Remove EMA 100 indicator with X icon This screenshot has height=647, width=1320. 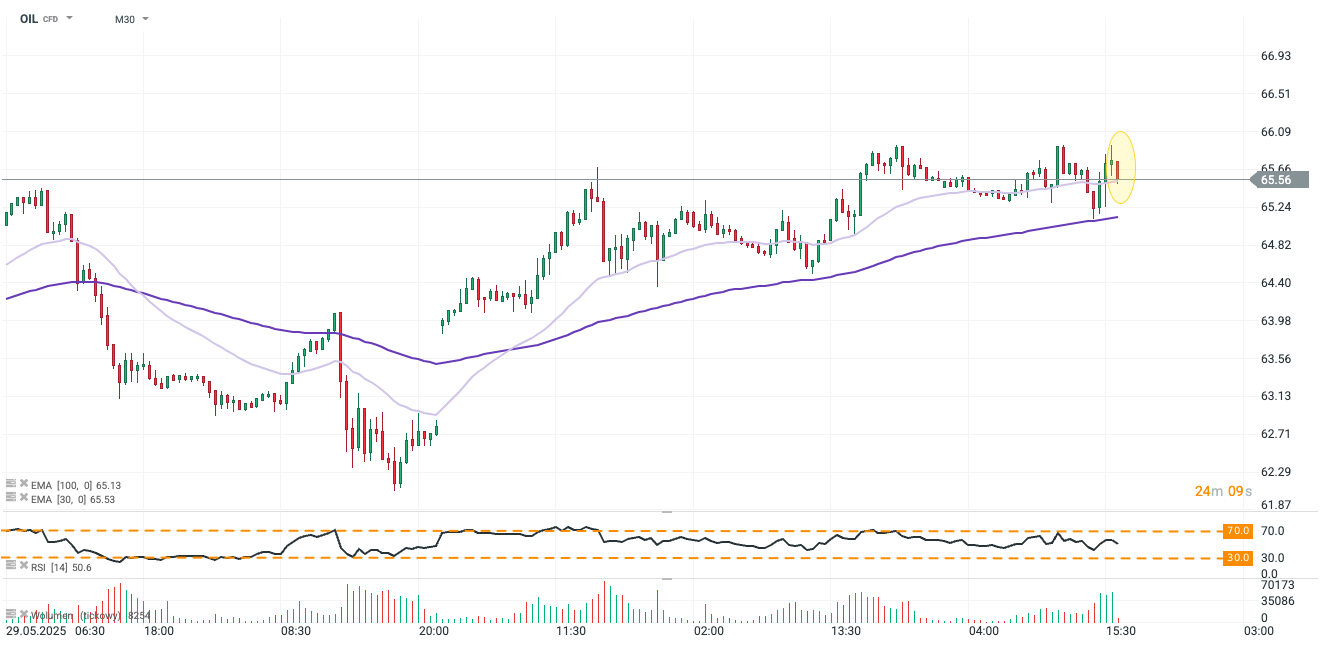click(x=24, y=483)
